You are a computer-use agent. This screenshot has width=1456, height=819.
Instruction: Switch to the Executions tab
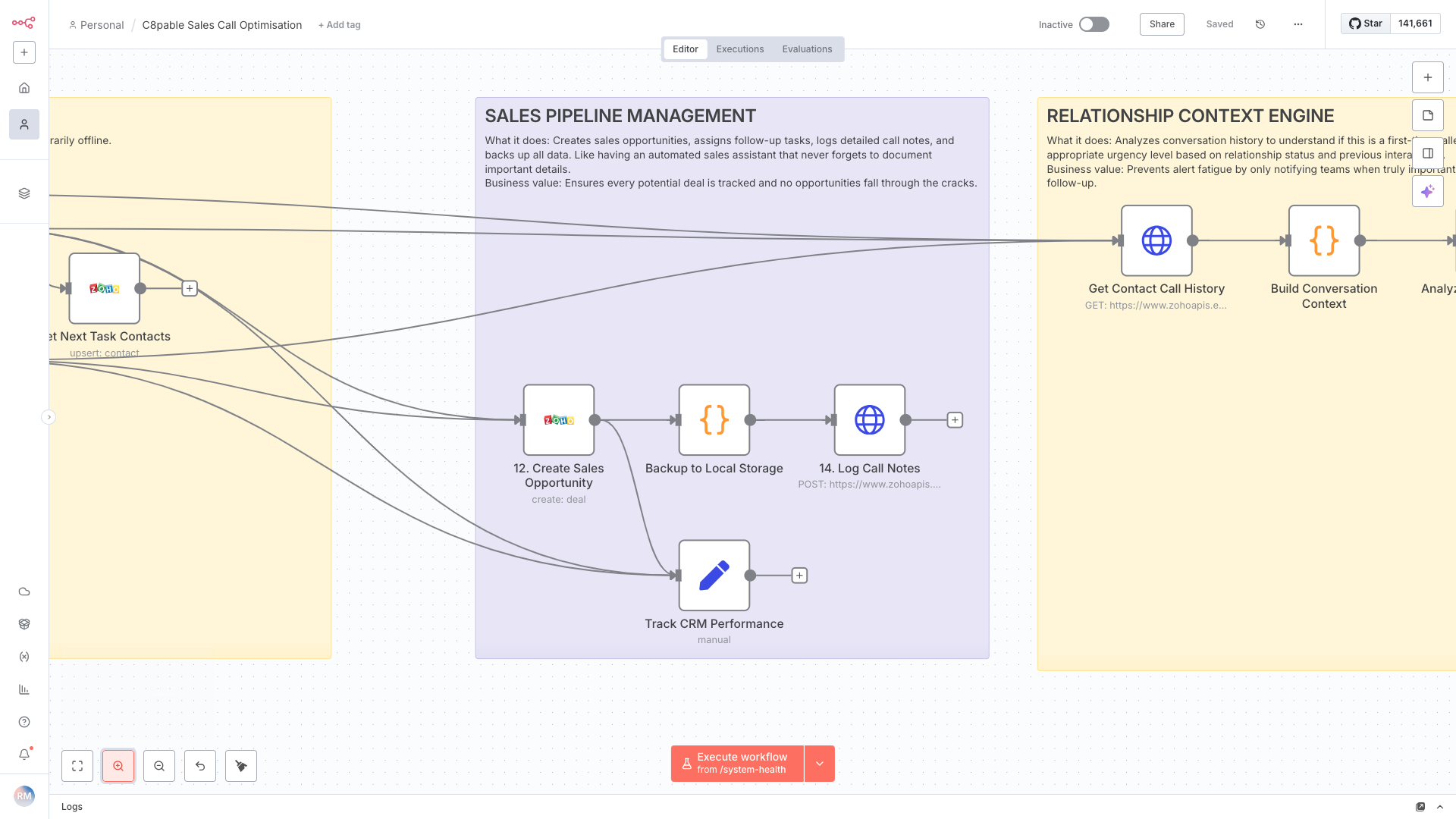[740, 49]
